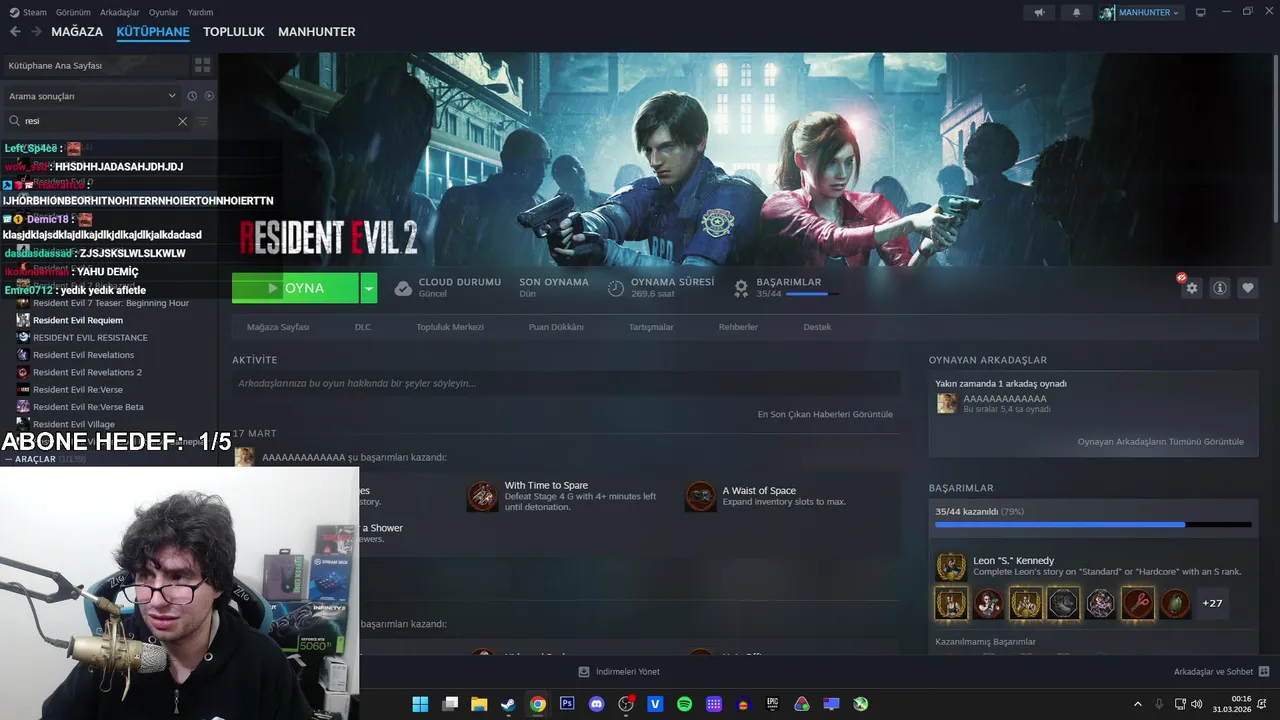1280x720 pixels.
Task: Open Puan Dükkânı
Action: click(556, 327)
